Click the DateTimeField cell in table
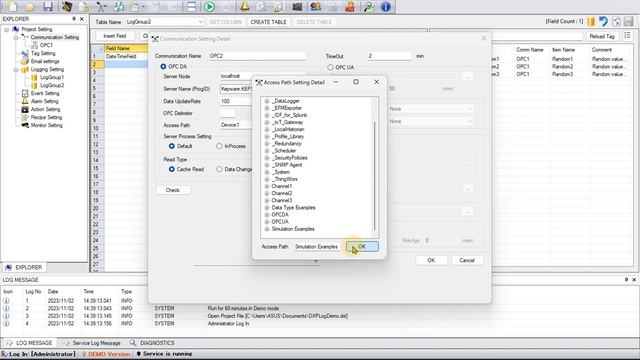 (x=126, y=56)
